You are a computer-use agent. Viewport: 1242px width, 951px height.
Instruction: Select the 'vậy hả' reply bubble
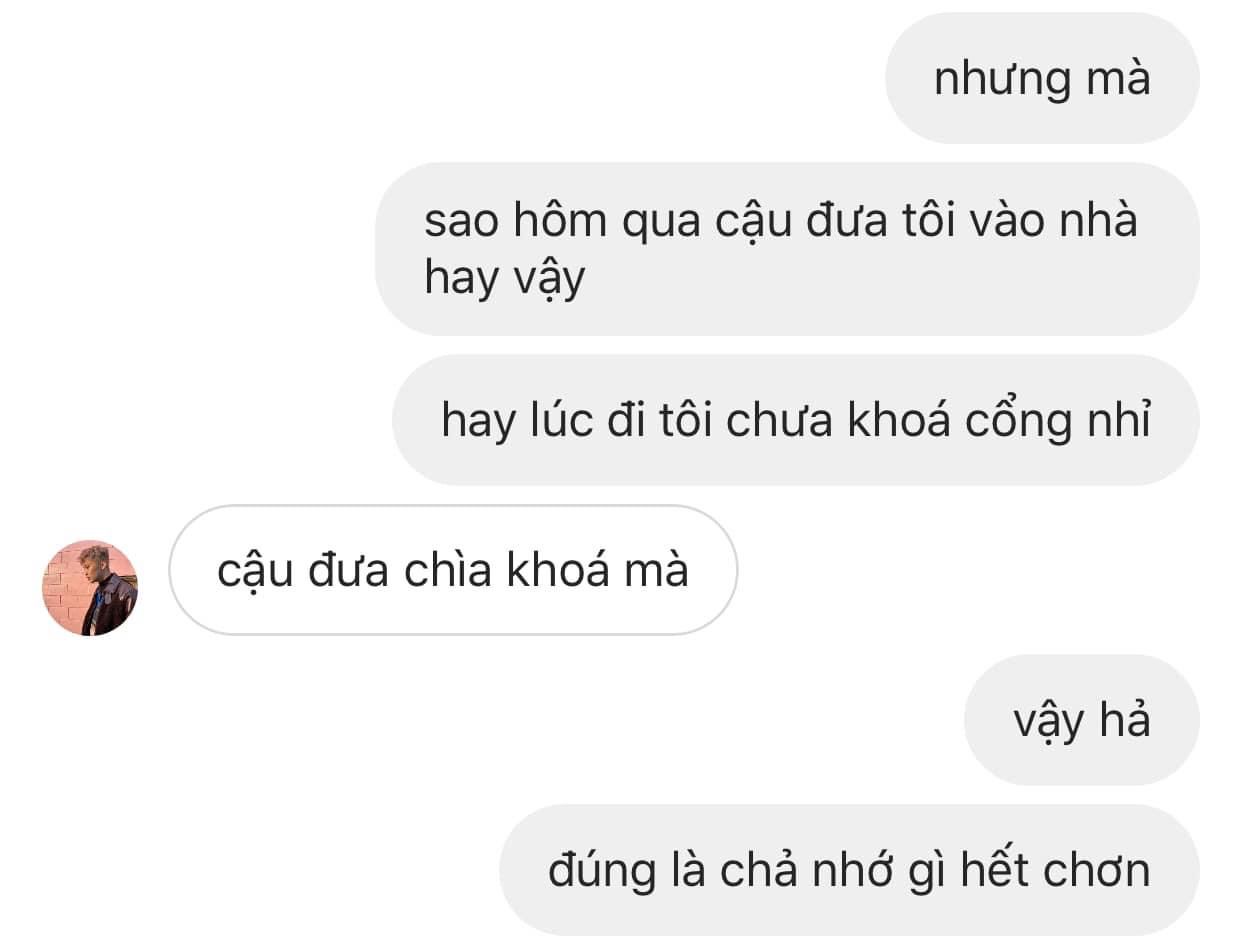tap(1082, 720)
